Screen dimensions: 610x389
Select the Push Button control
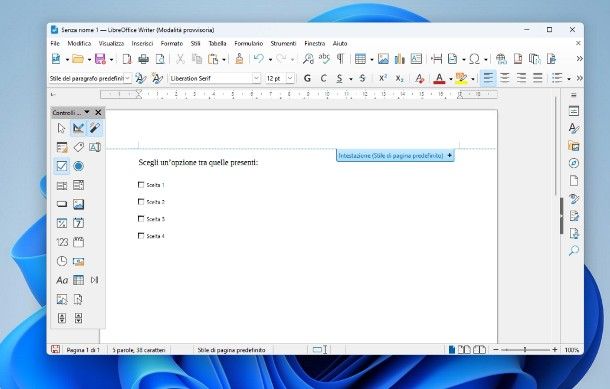point(61,204)
